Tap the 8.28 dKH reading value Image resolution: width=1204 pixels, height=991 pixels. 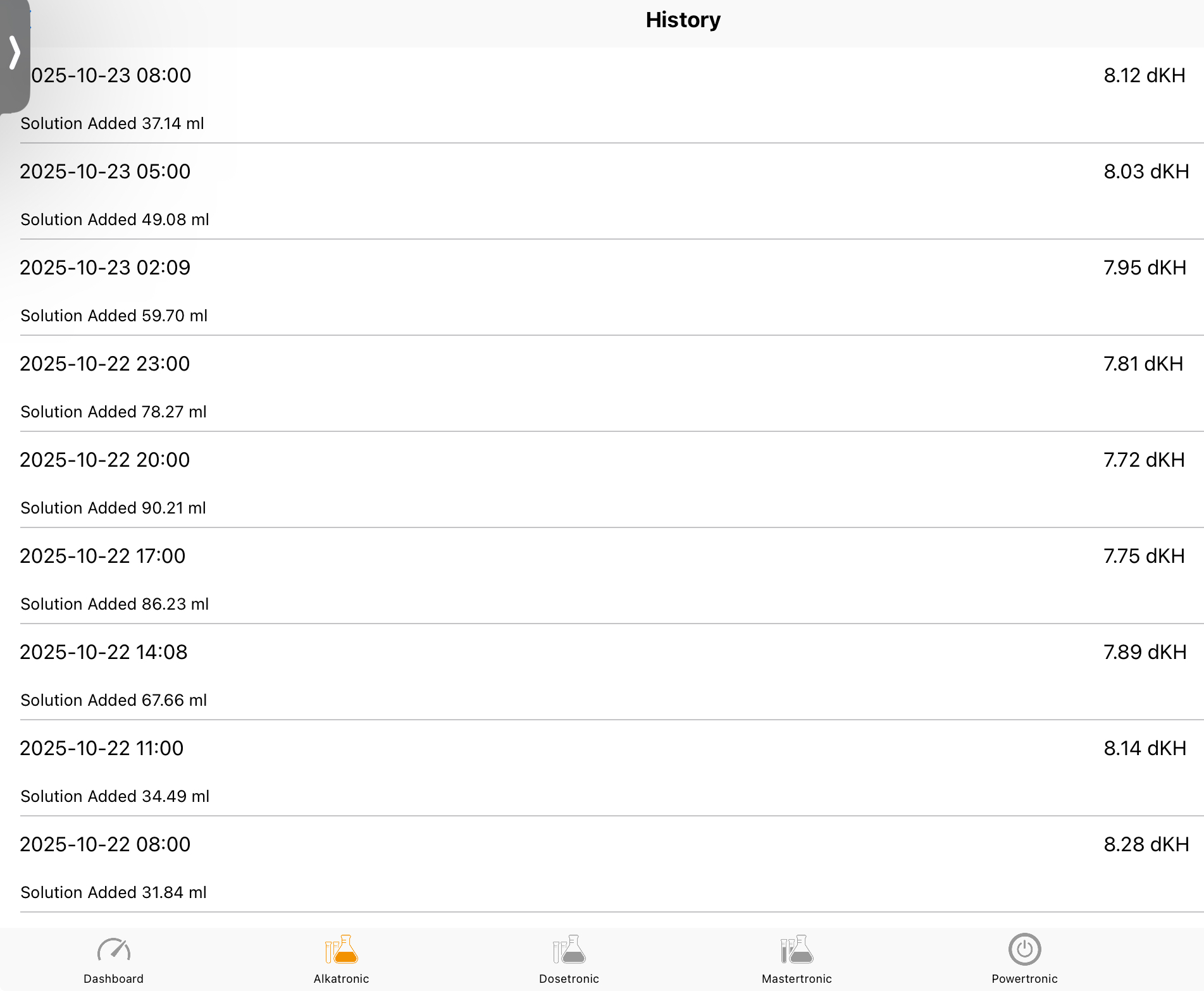1146,844
